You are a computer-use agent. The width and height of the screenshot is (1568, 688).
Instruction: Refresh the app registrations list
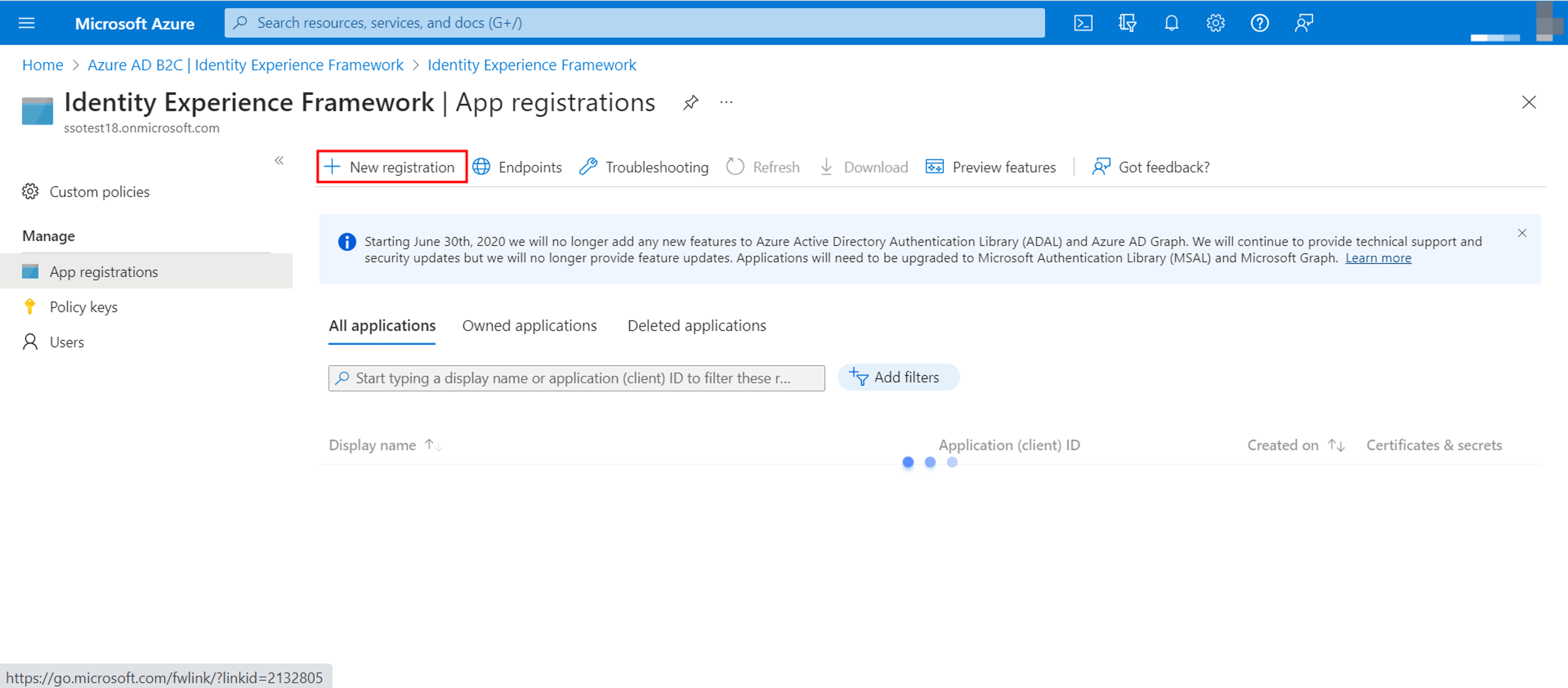[763, 167]
